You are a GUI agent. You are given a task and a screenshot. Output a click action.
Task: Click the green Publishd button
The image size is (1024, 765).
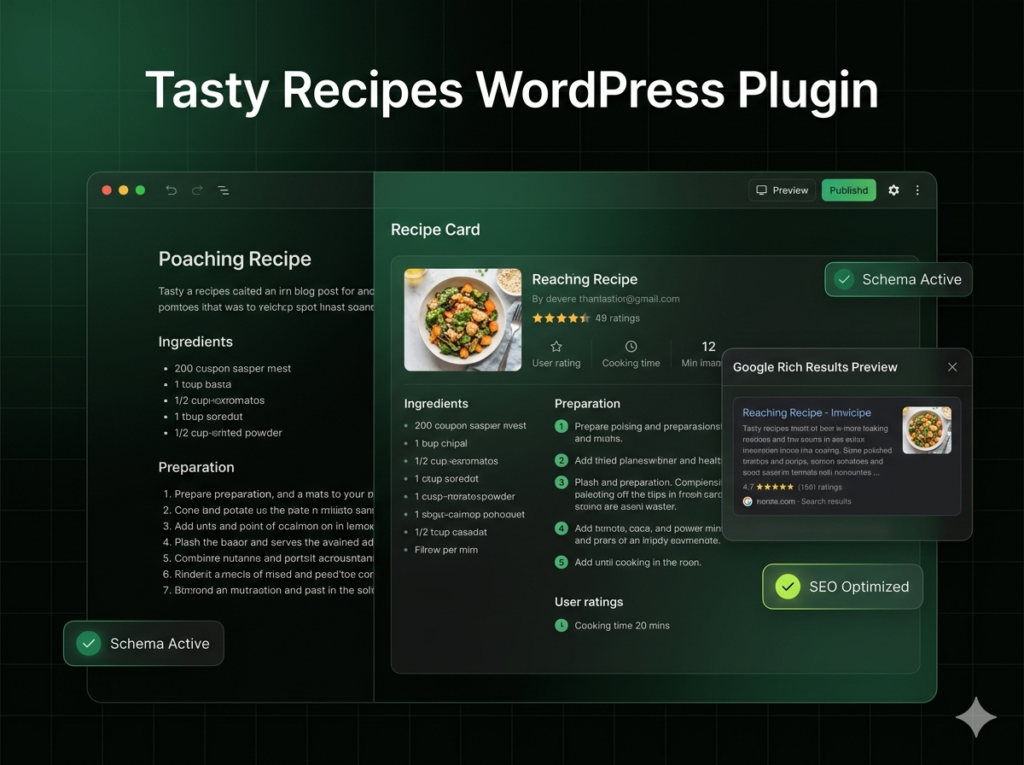[x=848, y=190]
